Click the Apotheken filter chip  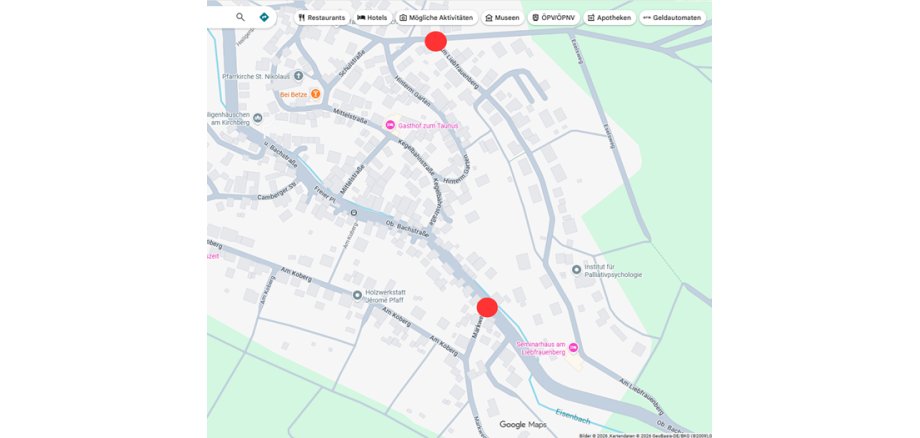coord(609,18)
